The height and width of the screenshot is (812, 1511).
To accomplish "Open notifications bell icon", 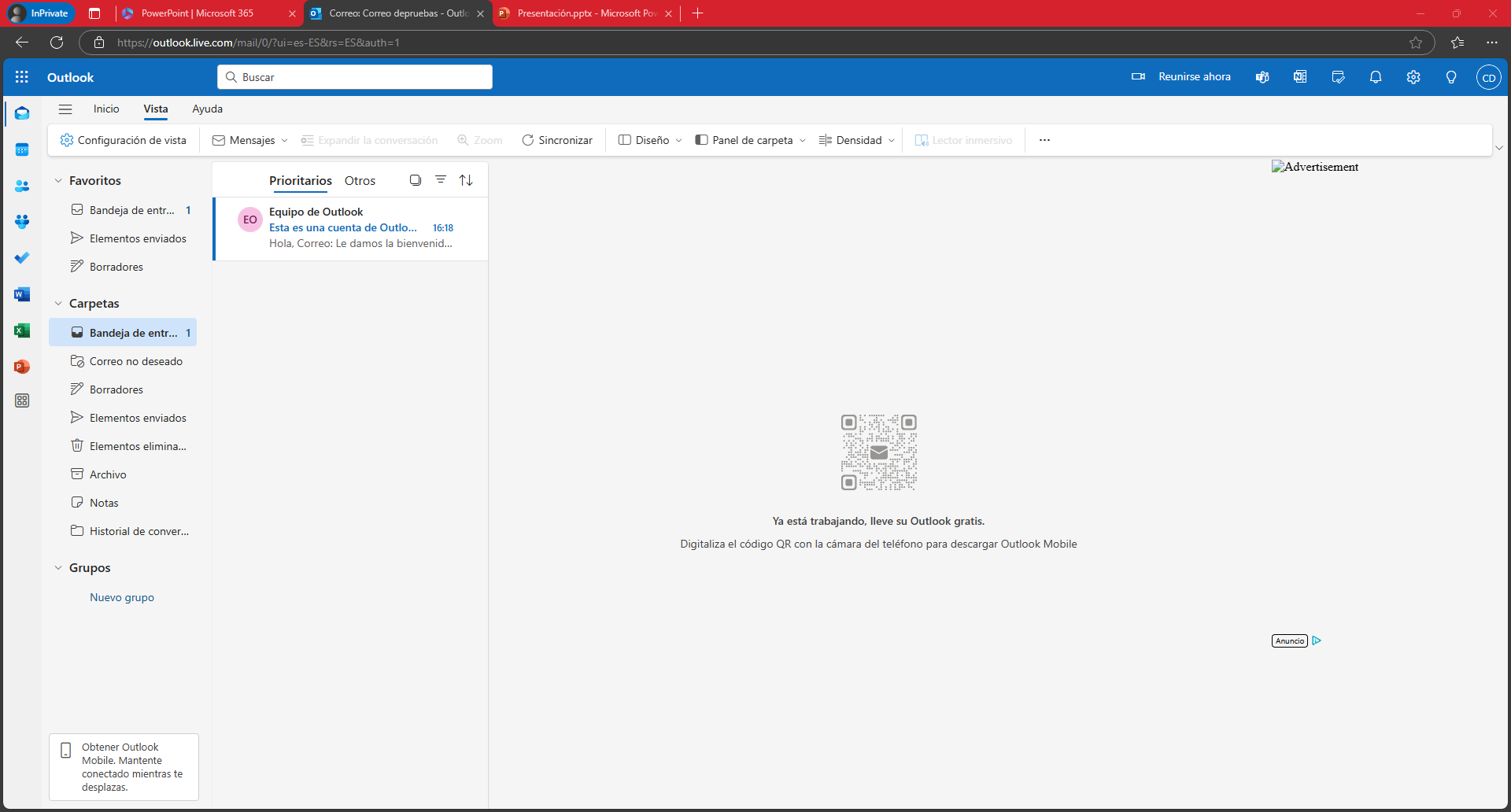I will 1376,77.
